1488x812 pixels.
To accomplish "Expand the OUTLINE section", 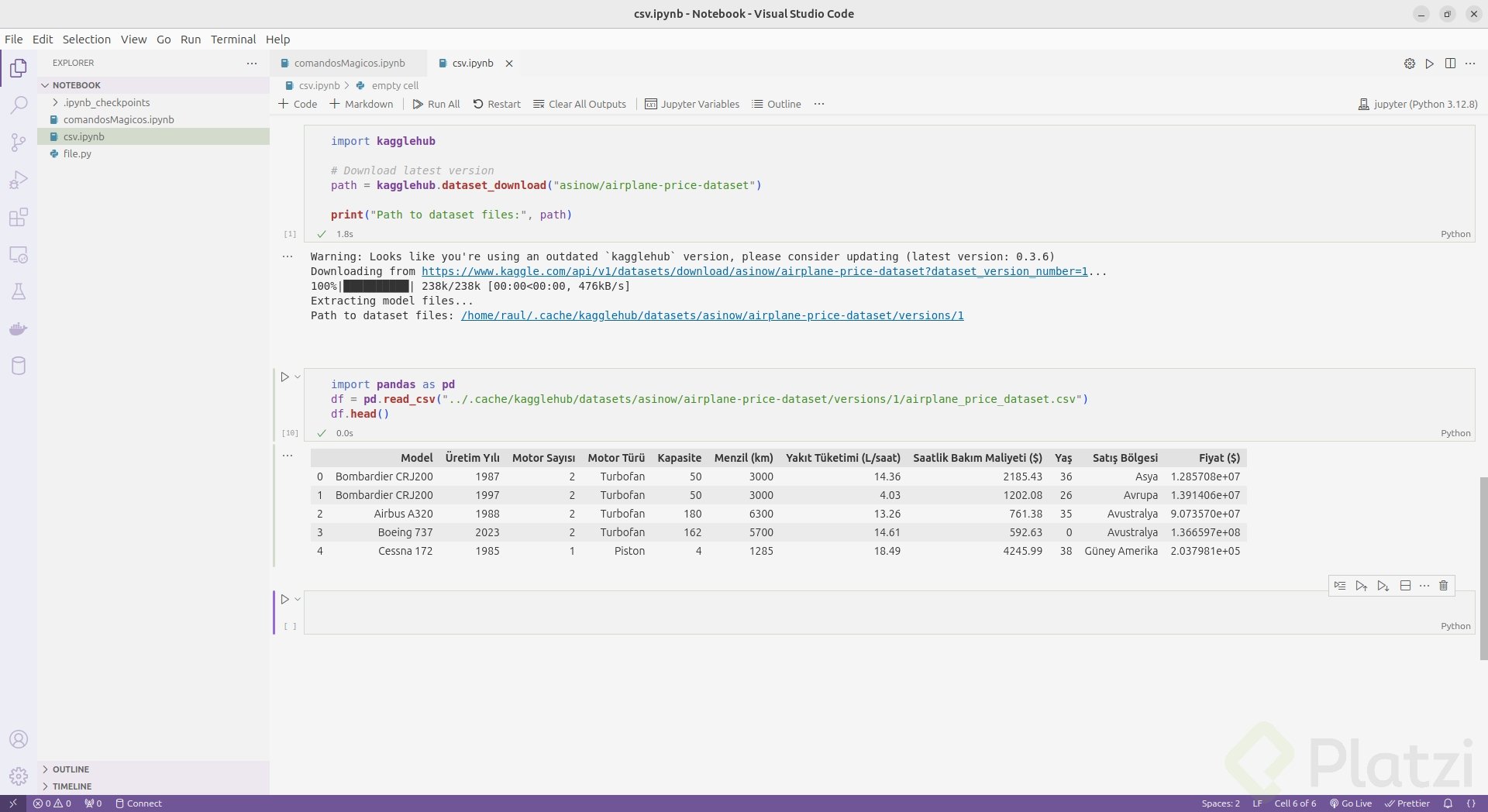I will pos(71,769).
